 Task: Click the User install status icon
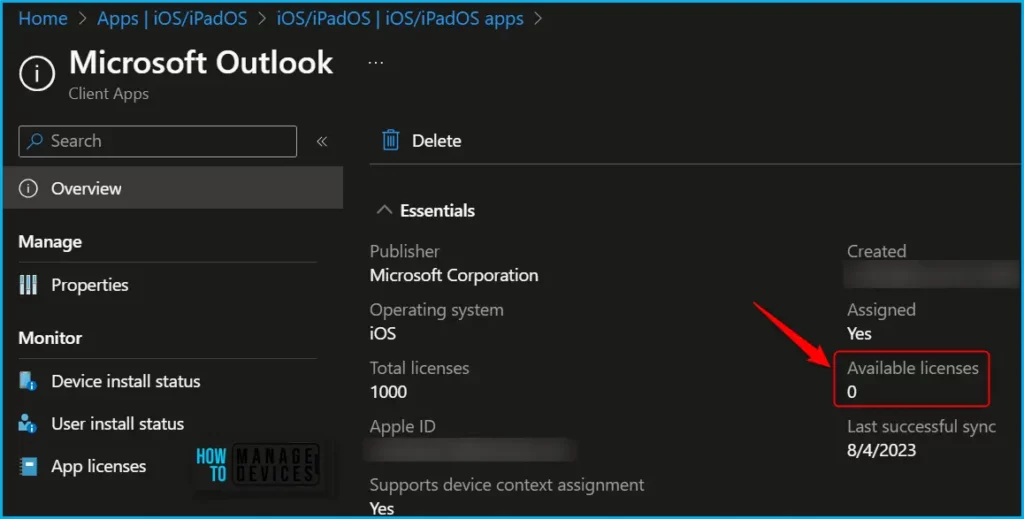(x=29, y=424)
